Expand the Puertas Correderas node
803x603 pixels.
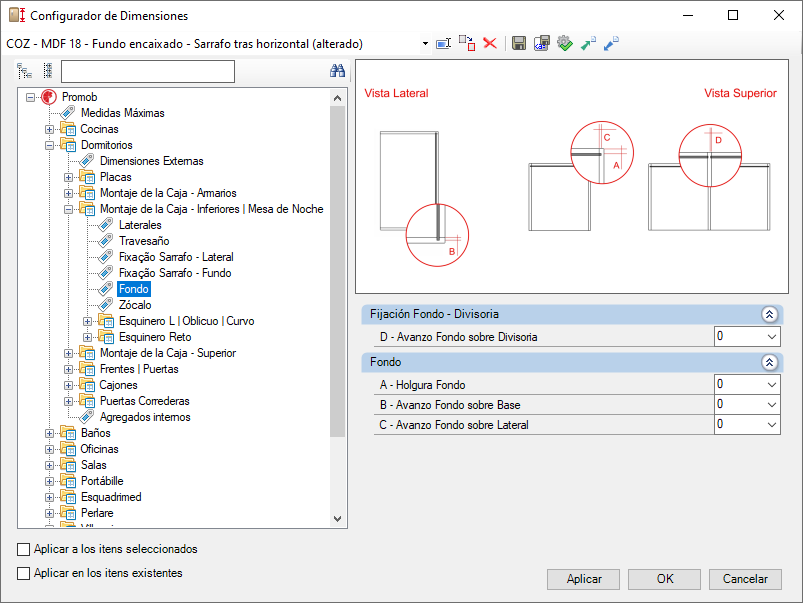click(x=69, y=401)
